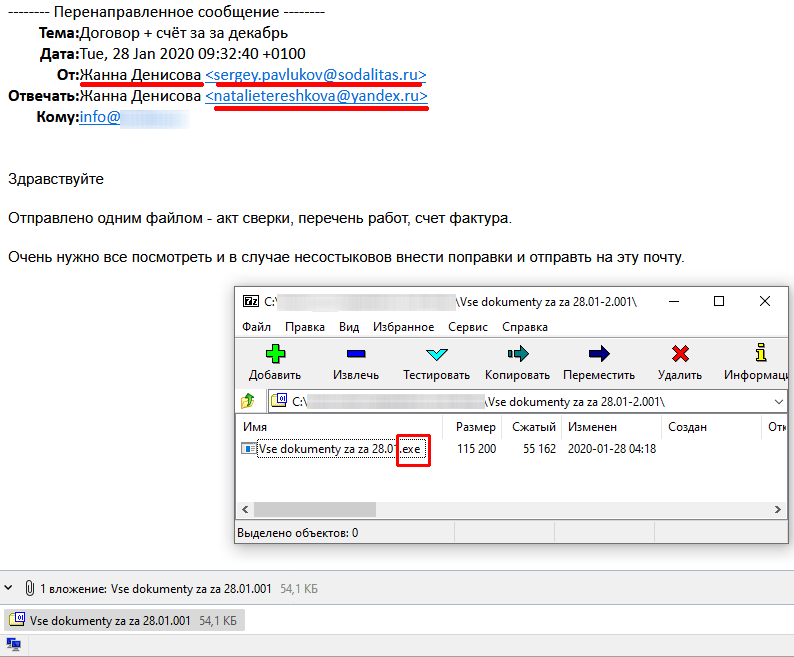Click the Copy arrow icon in toolbar
The height and width of the screenshot is (657, 794).
tap(517, 354)
